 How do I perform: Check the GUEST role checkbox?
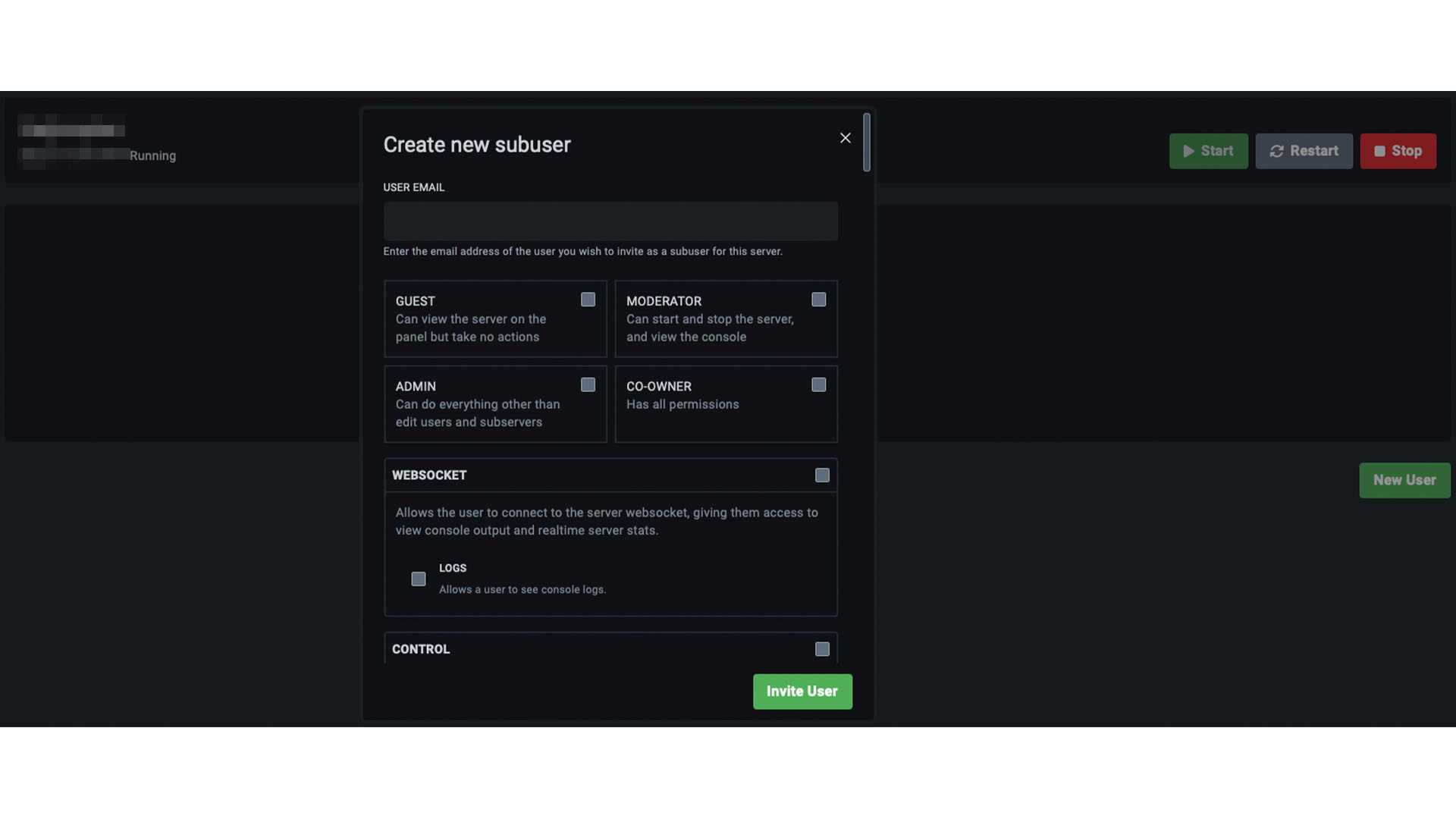[587, 300]
